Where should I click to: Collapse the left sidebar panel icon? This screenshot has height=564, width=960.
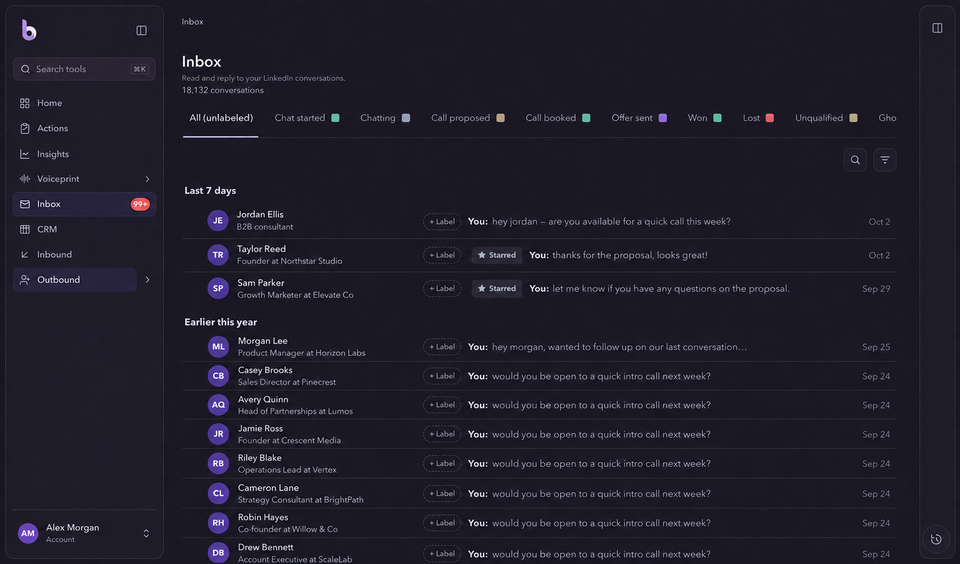(141, 31)
